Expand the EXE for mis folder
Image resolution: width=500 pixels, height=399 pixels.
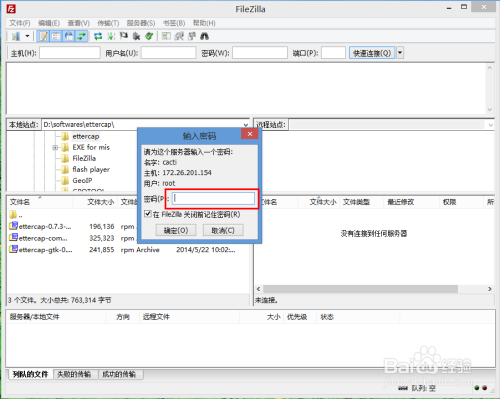coord(55,147)
